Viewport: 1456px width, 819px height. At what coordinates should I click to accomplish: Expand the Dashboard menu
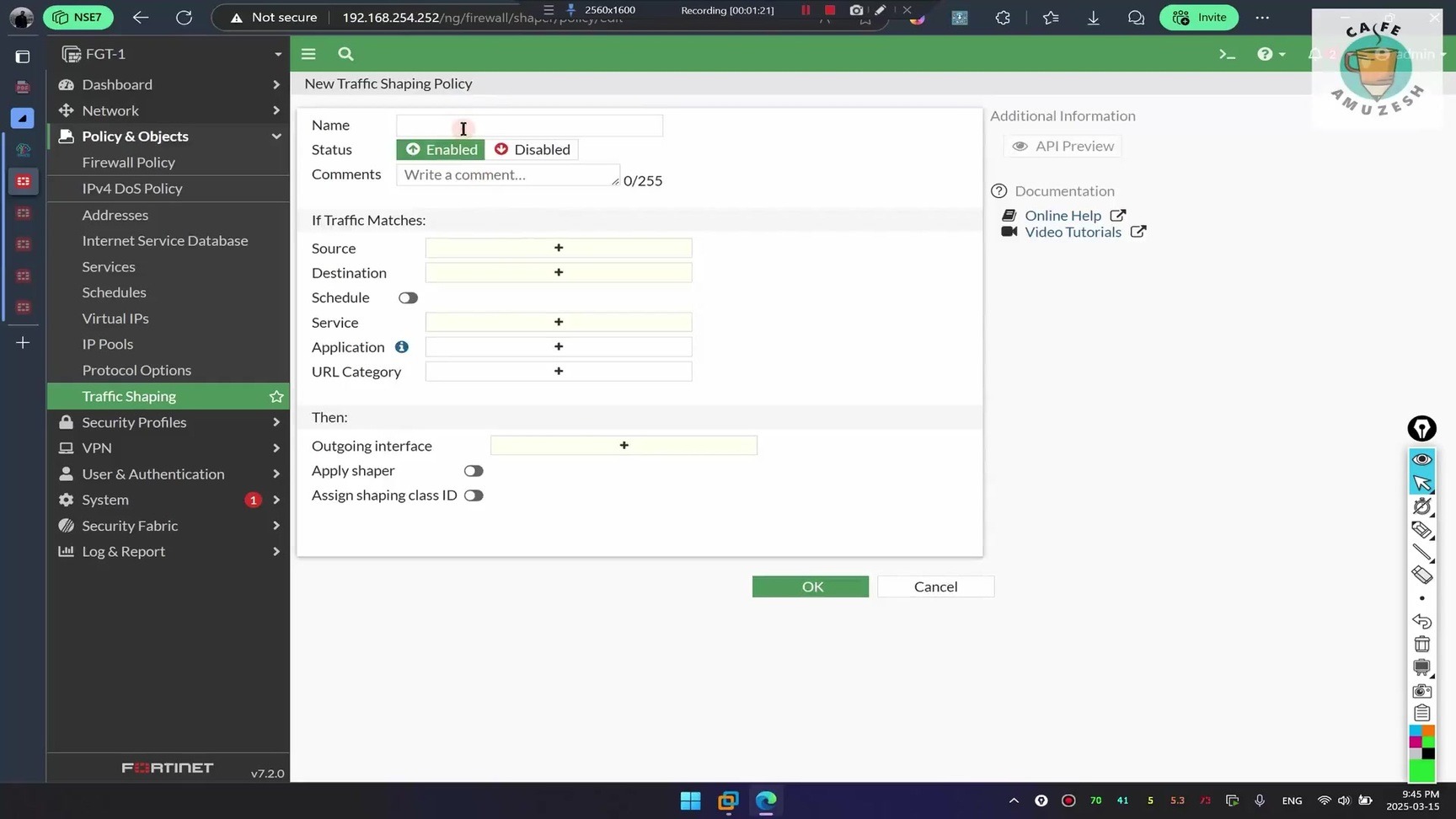(169, 84)
